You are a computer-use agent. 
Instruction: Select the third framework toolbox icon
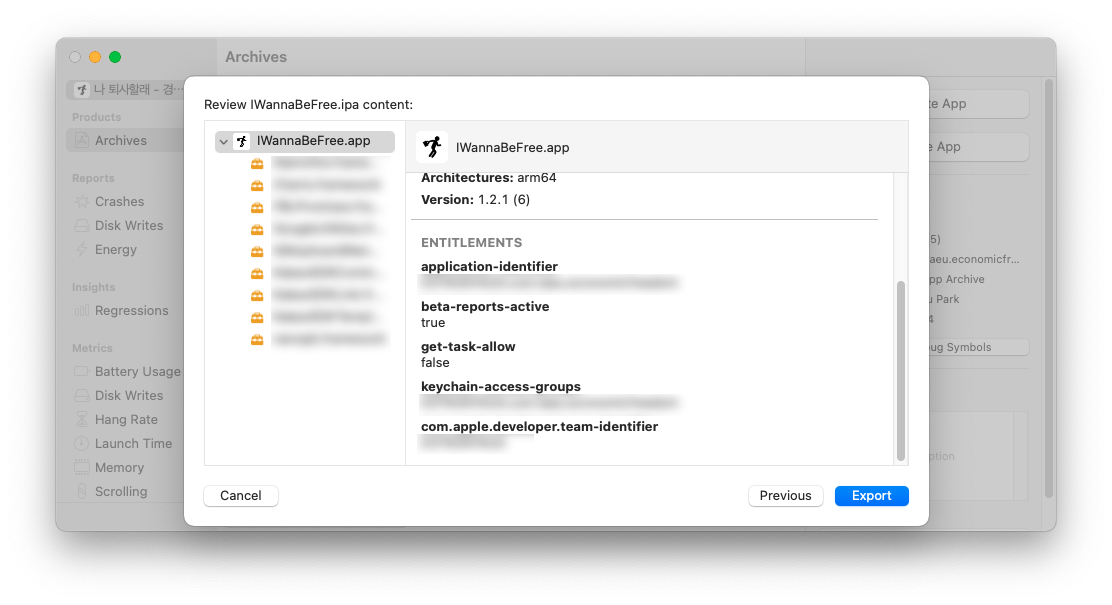tap(257, 208)
